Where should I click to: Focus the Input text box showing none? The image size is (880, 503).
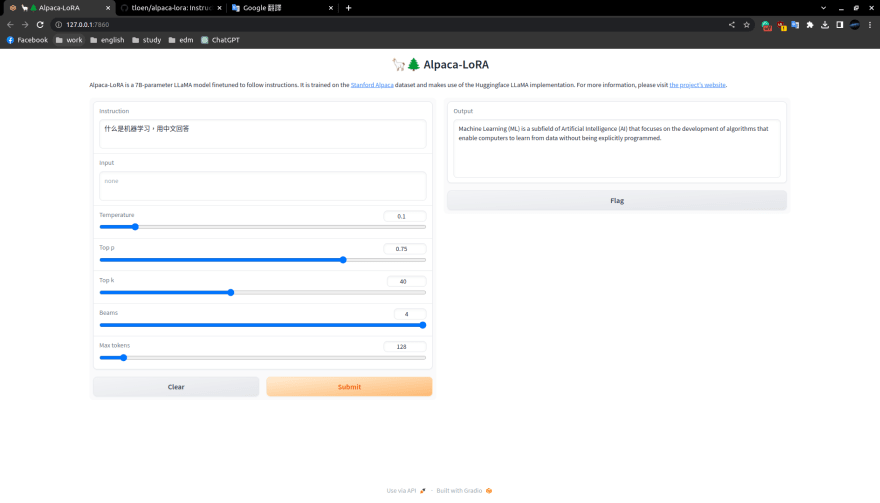(x=263, y=186)
